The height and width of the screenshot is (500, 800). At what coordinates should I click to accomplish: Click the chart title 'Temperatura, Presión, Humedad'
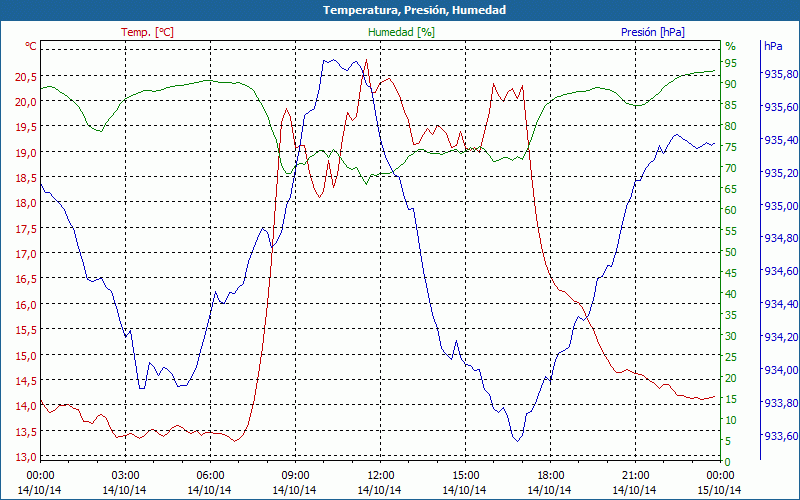tap(414, 10)
